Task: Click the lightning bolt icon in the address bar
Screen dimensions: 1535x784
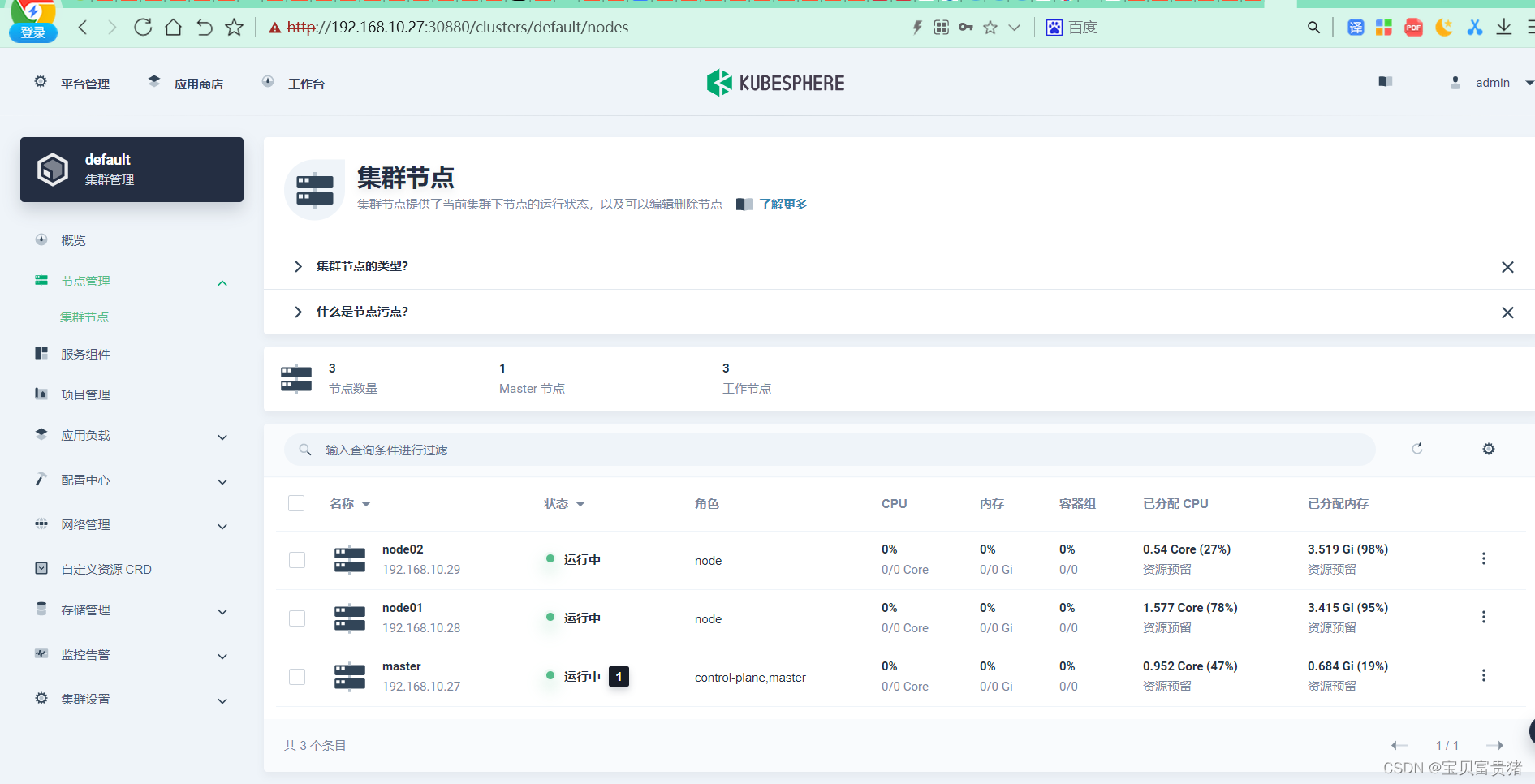Action: coord(917,28)
